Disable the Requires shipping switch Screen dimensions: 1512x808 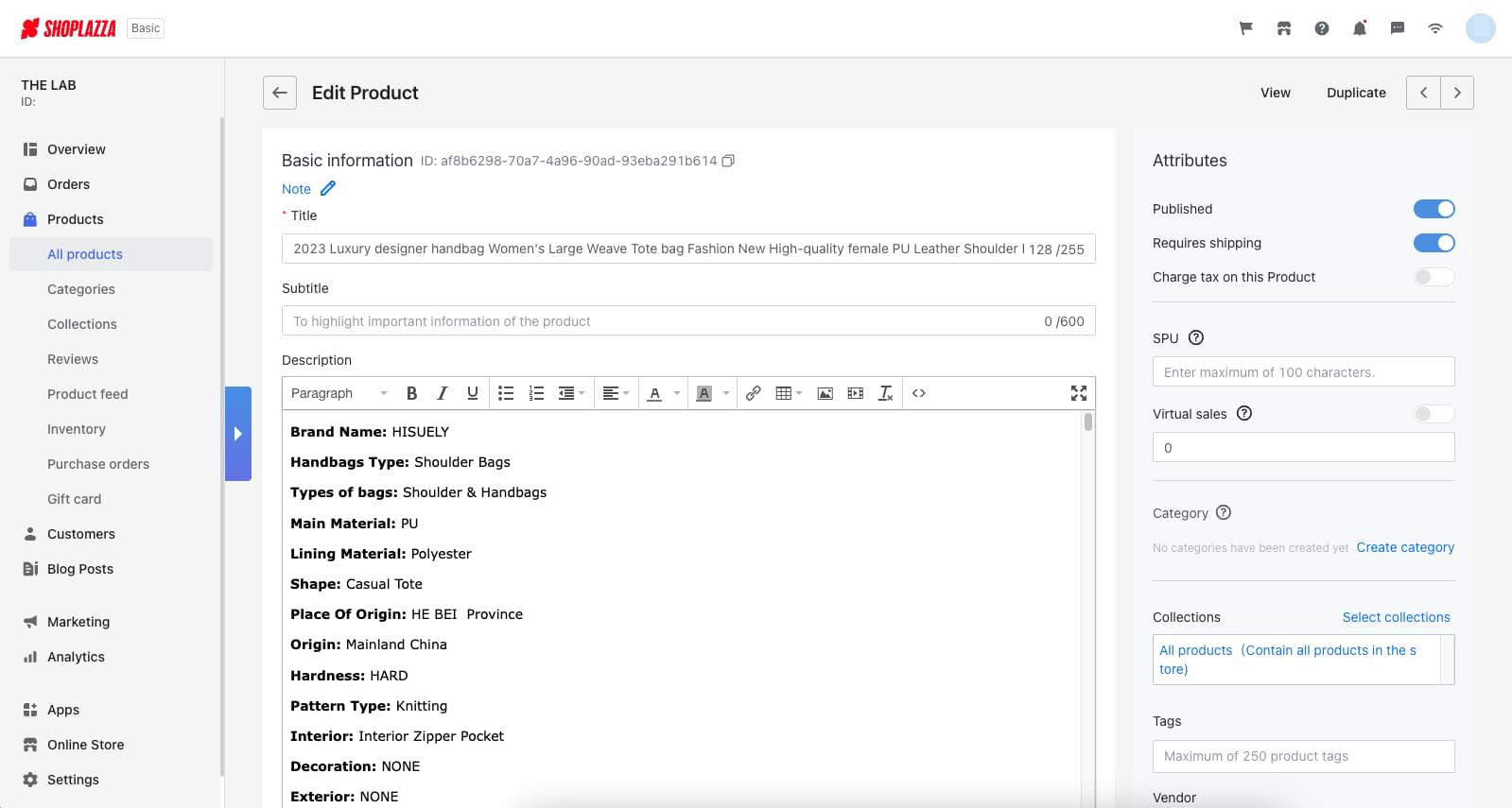click(x=1434, y=243)
